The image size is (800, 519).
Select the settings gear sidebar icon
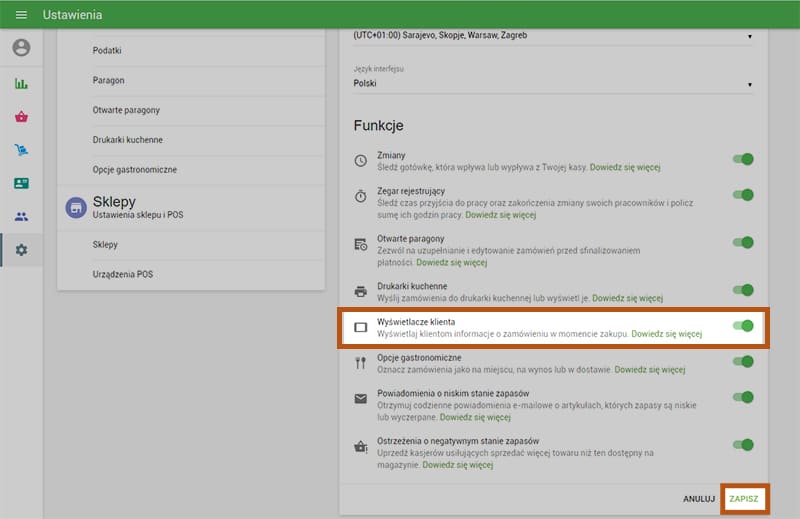point(21,249)
